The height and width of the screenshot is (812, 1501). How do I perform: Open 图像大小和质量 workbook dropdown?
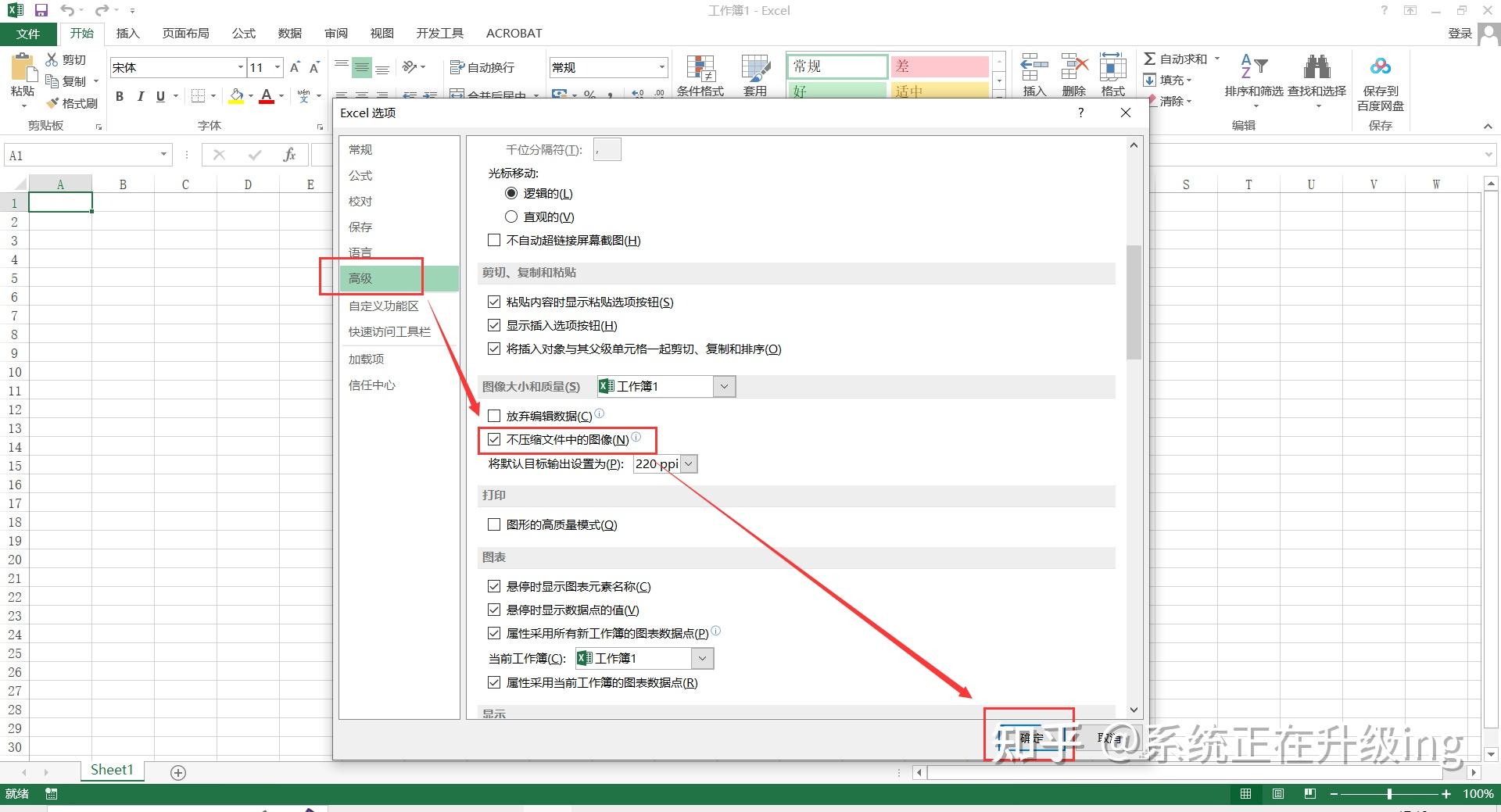pyautogui.click(x=725, y=386)
